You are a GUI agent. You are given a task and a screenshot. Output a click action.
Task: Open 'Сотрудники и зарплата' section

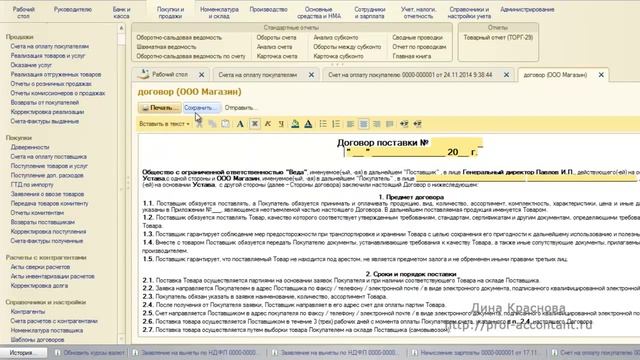(x=369, y=12)
